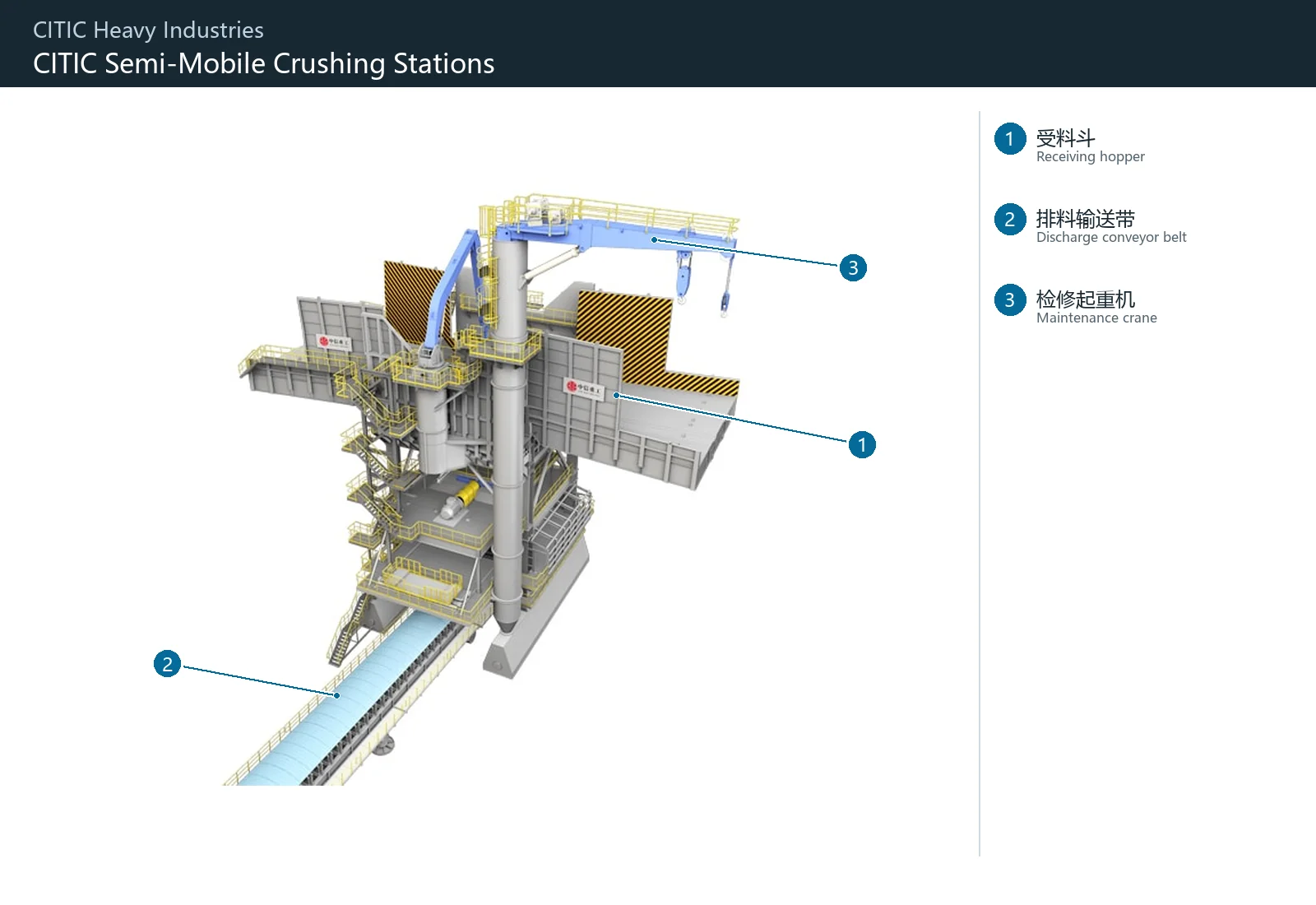Click hotspot marker 3 by the crane
The height and width of the screenshot is (905, 1316).
pyautogui.click(x=853, y=267)
